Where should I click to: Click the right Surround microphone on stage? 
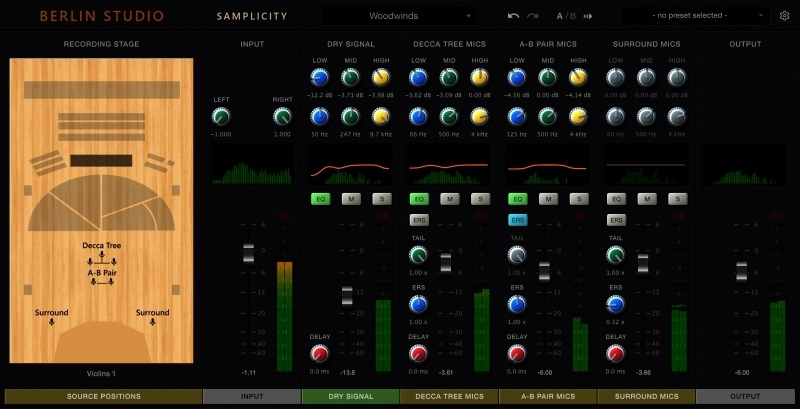(153, 322)
